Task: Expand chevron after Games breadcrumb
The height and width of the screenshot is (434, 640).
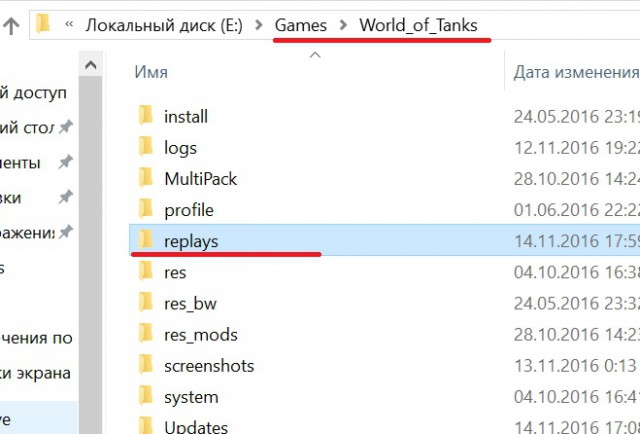Action: point(344,25)
